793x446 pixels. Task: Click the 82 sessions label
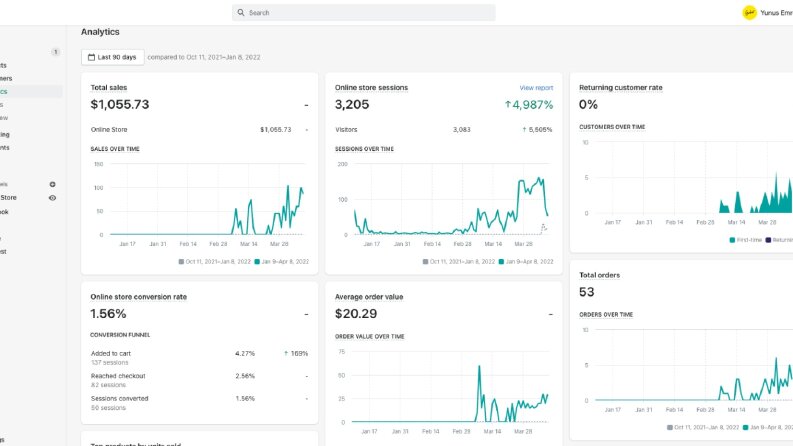108,385
